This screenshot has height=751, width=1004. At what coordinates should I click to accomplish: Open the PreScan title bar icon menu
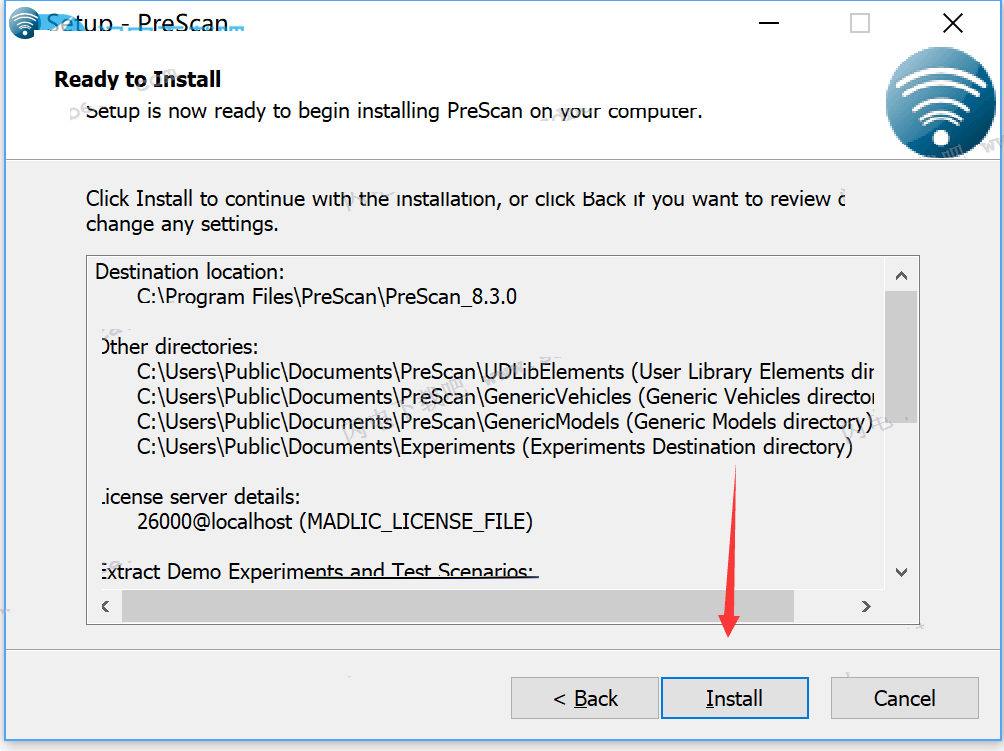pos(24,23)
